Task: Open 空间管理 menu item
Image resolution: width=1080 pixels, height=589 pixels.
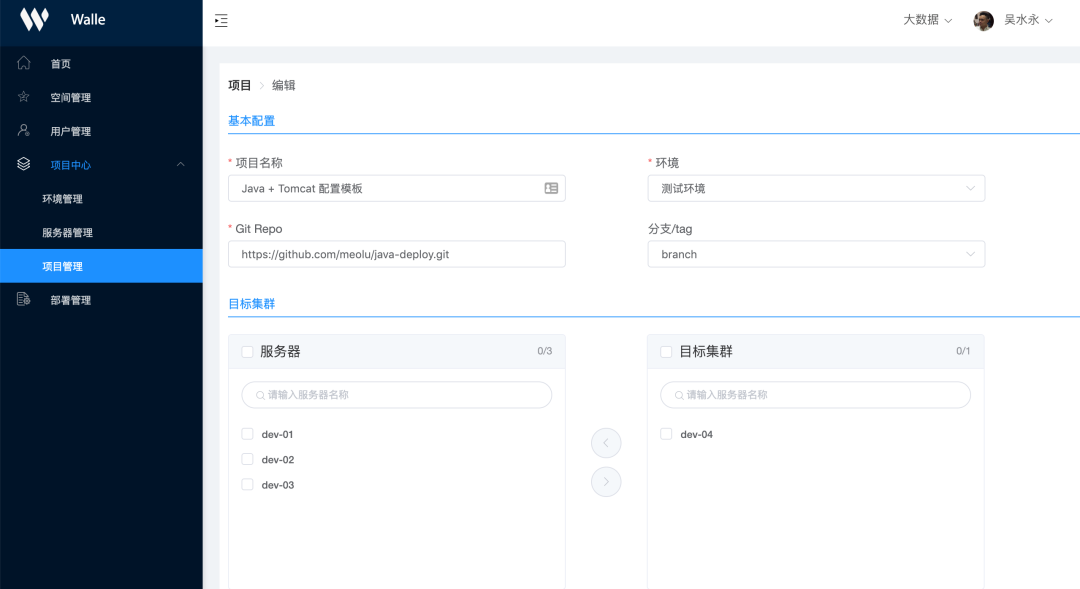Action: 101,97
